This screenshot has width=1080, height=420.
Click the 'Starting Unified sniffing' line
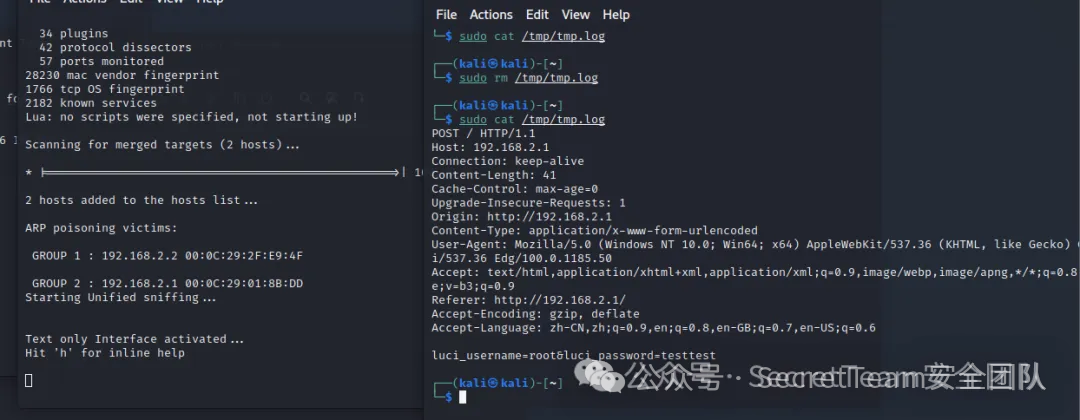[121, 297]
